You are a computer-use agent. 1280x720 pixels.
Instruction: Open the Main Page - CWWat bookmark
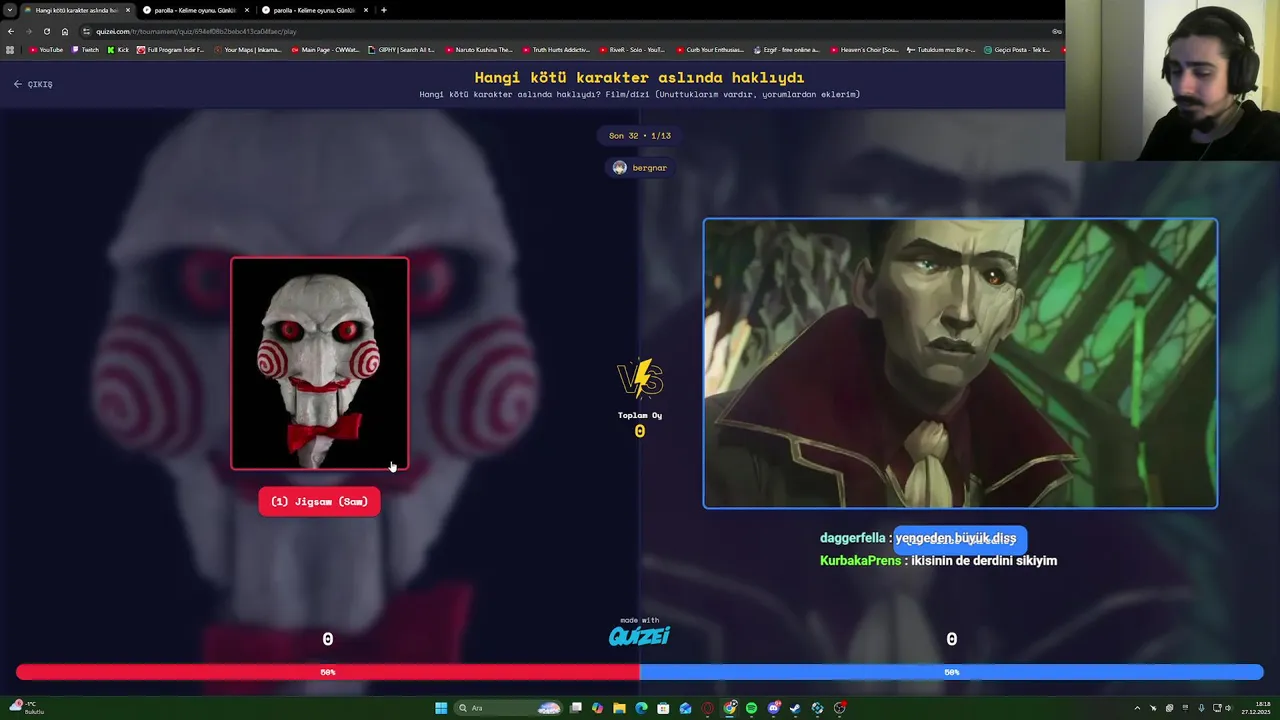point(325,49)
